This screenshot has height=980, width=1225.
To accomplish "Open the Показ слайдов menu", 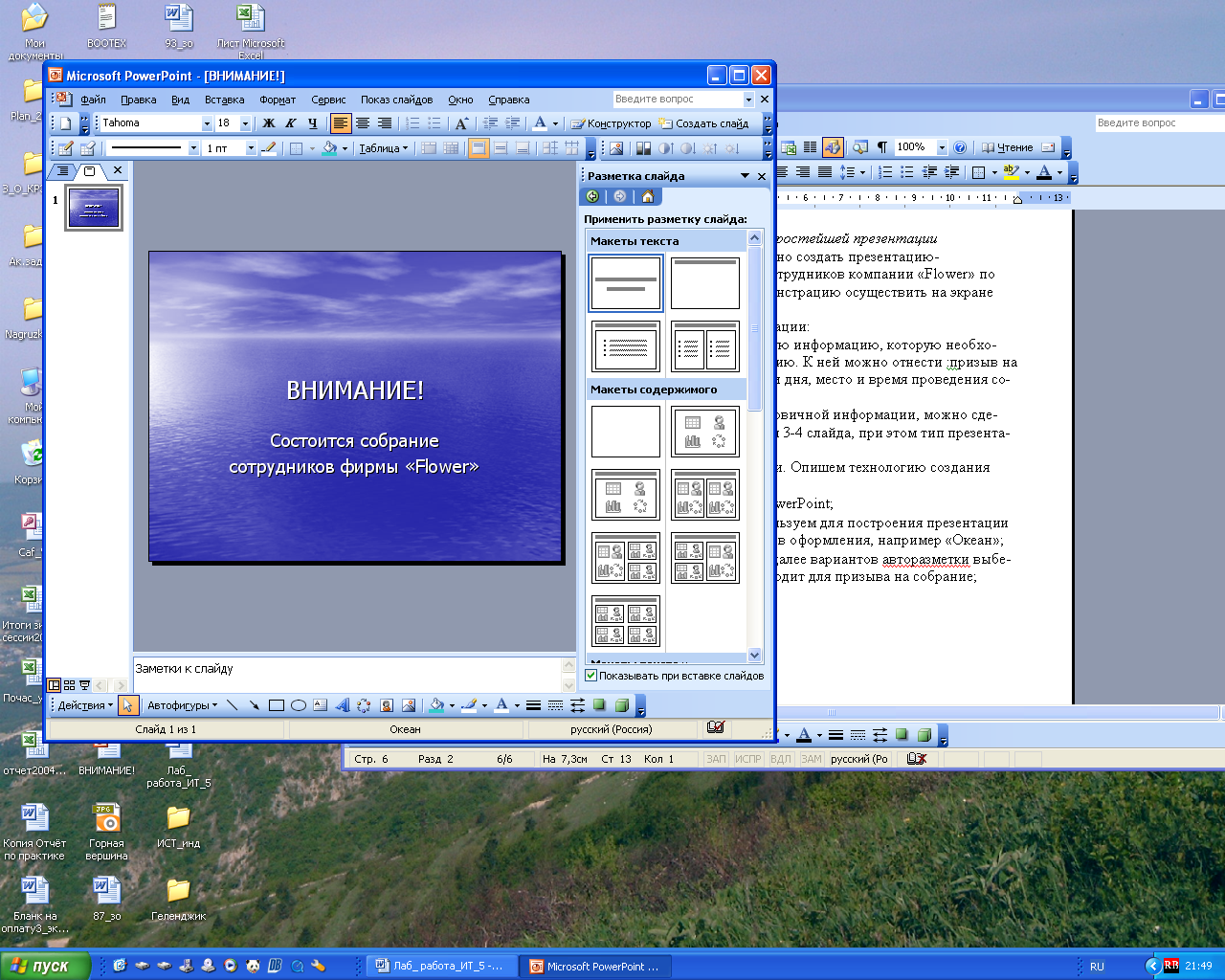I will click(396, 100).
